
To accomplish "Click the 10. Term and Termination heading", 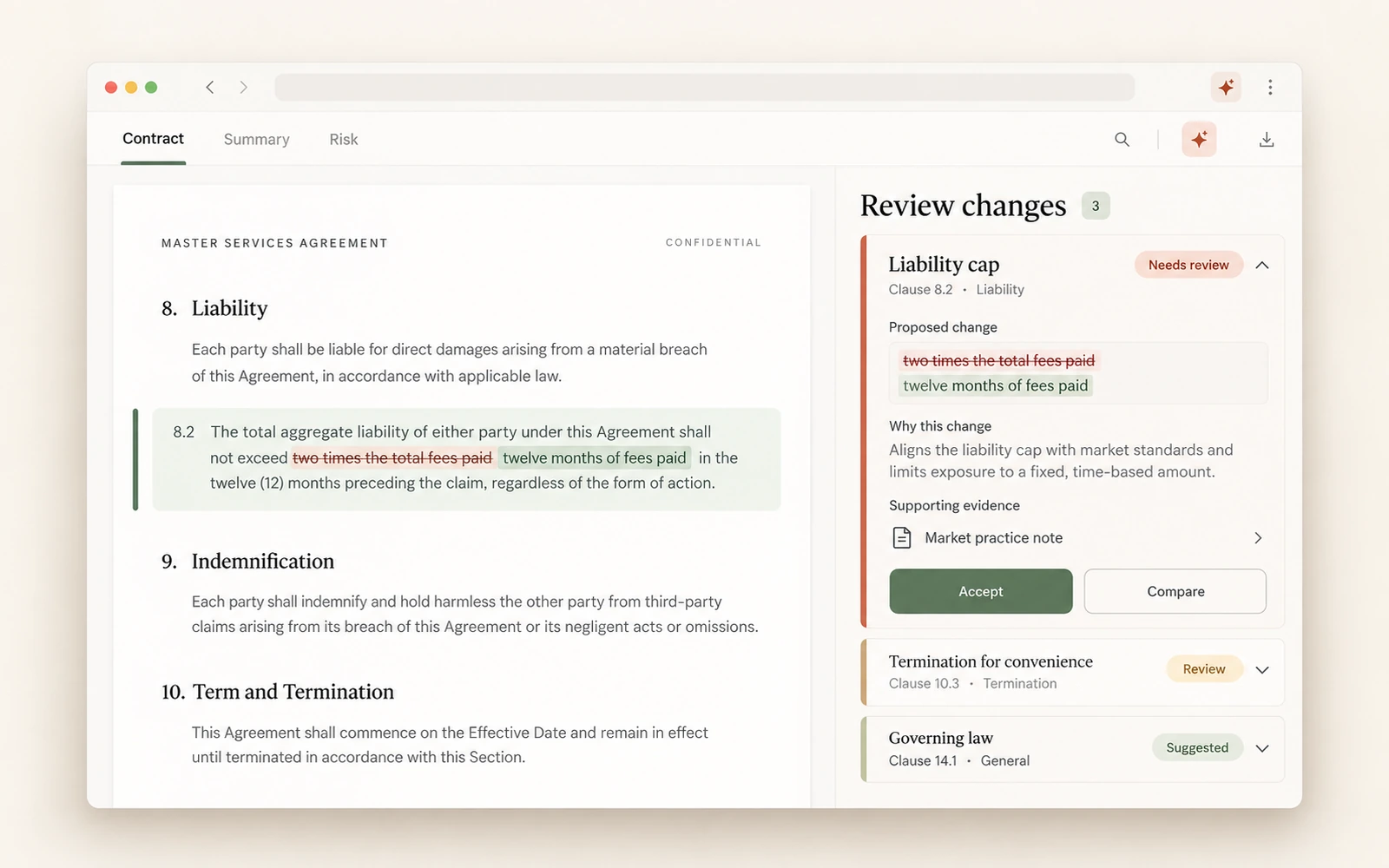I will coord(277,692).
